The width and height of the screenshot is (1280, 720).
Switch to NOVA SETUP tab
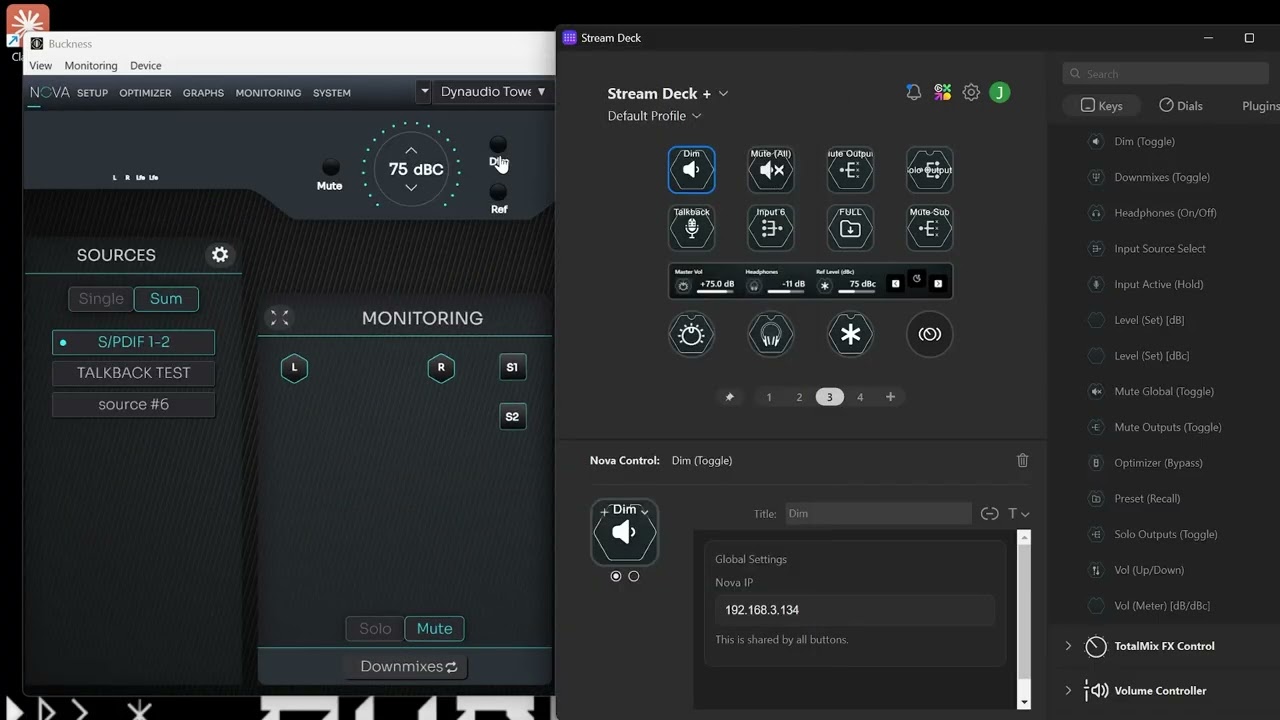(x=92, y=93)
